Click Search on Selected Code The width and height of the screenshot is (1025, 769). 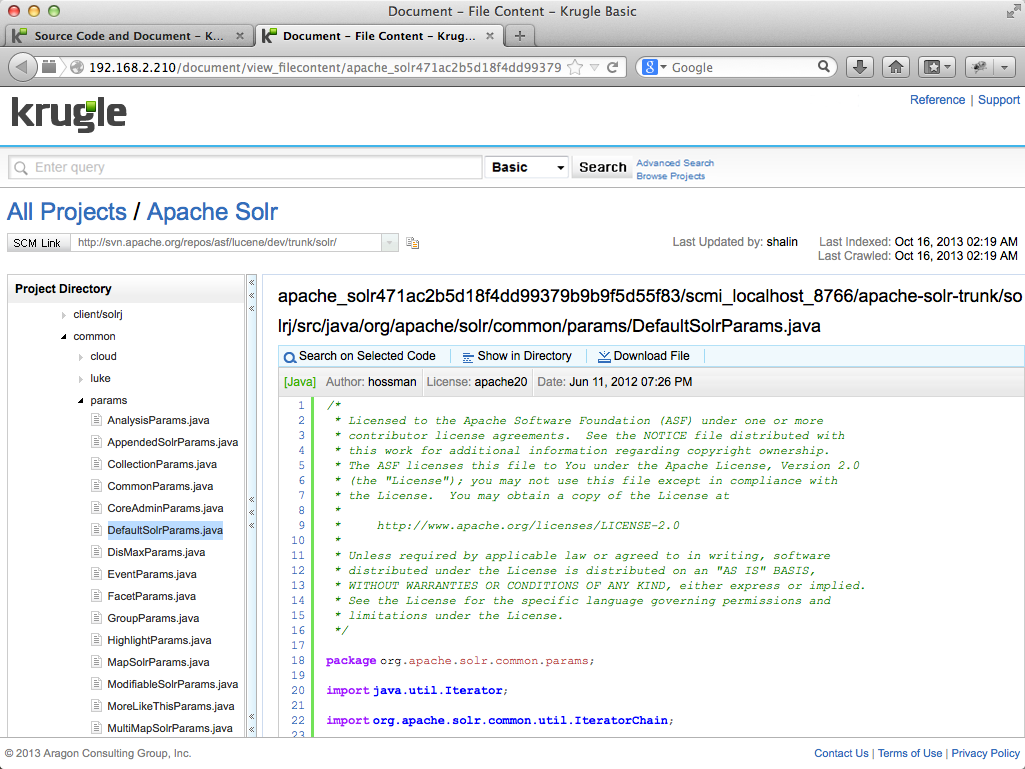367,356
